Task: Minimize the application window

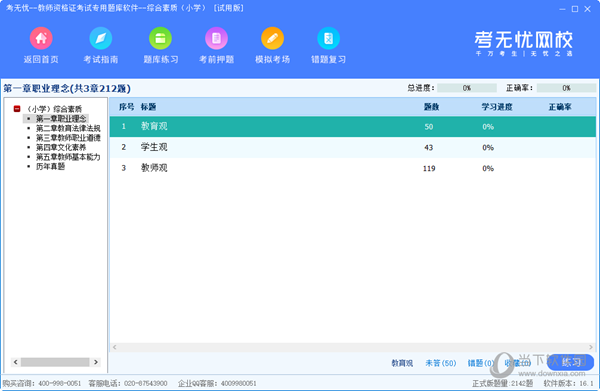Action: click(x=562, y=9)
